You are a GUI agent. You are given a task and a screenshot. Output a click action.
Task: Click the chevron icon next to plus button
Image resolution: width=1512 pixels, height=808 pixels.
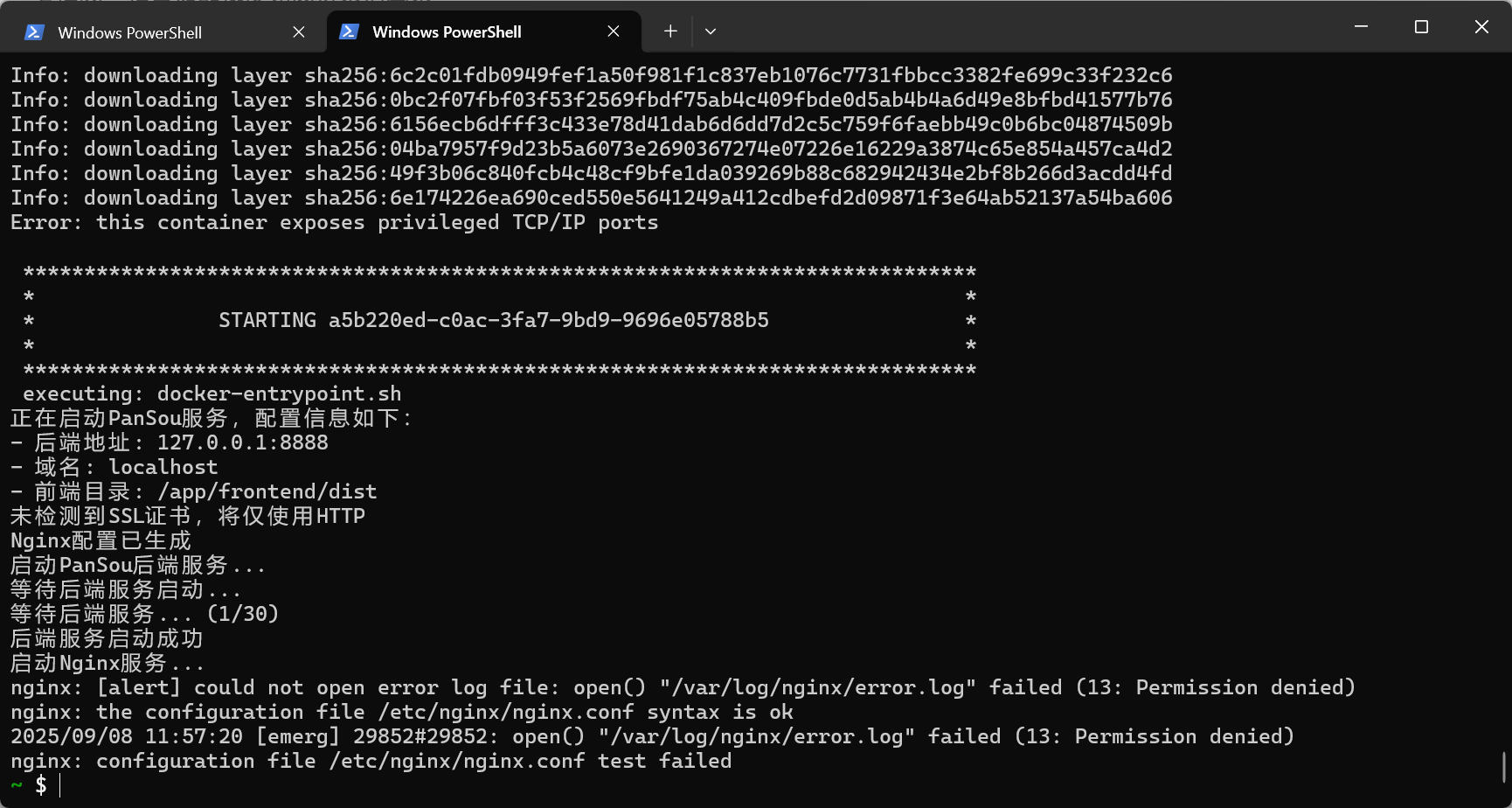click(x=711, y=31)
